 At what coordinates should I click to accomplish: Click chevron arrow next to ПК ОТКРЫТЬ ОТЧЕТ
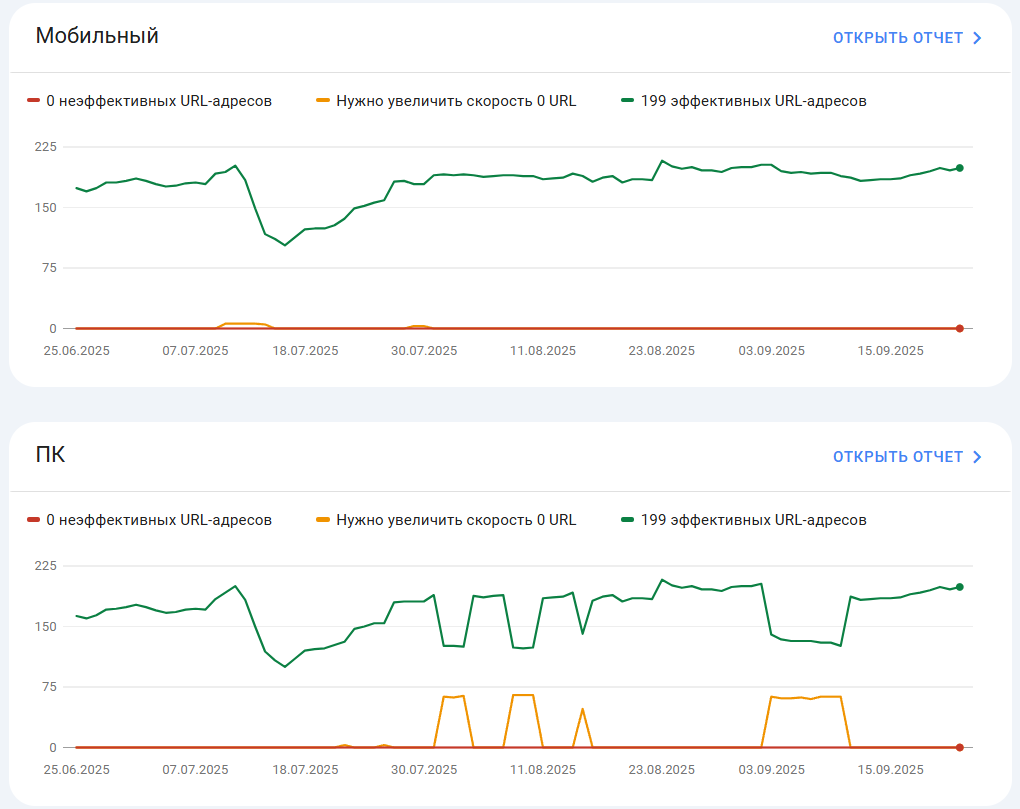976,457
